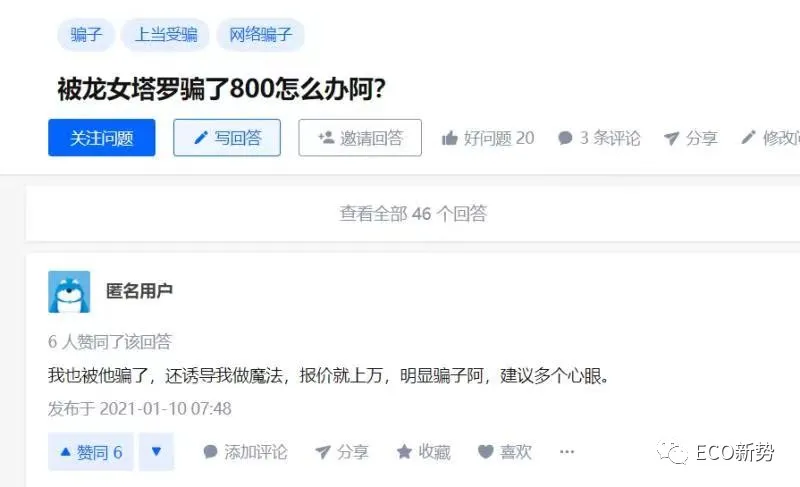Upvote the answer with 赞同 6
Screen dimensions: 800x487
tap(91, 452)
